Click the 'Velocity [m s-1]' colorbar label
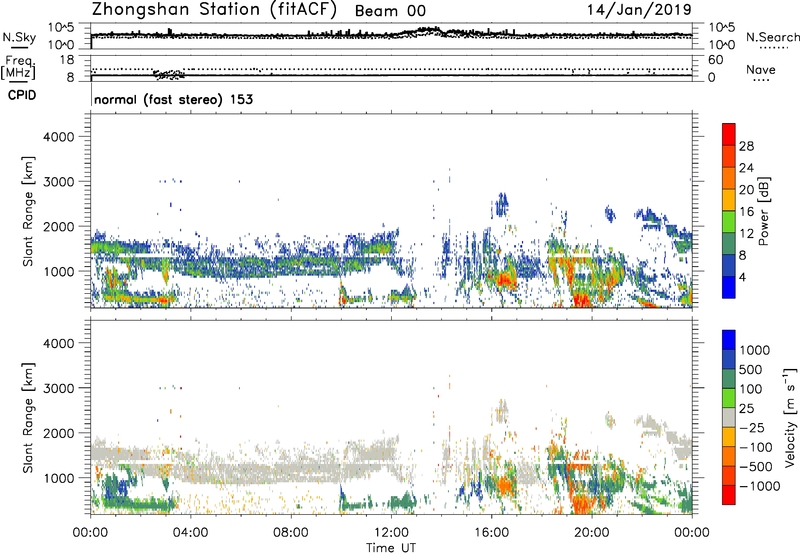This screenshot has height=554, width=800. click(790, 417)
